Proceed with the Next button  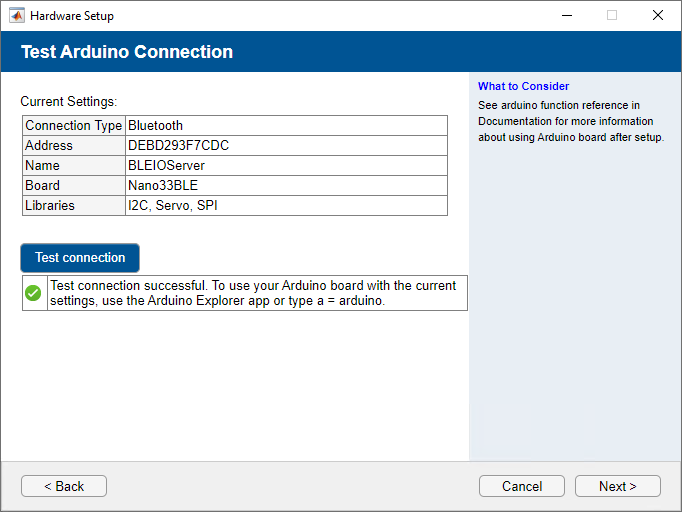tap(617, 486)
